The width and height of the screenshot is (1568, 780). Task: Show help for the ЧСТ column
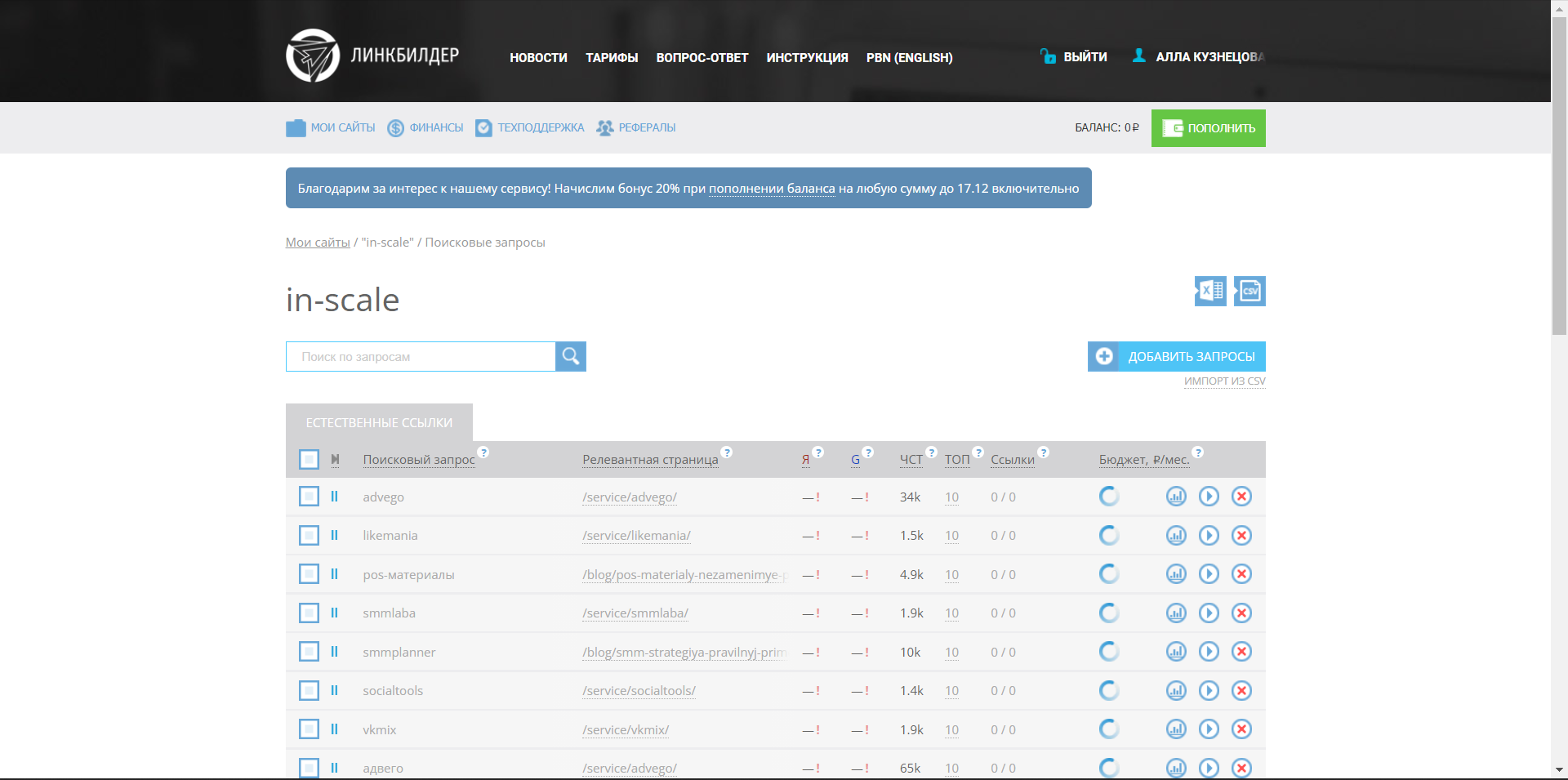tap(931, 452)
